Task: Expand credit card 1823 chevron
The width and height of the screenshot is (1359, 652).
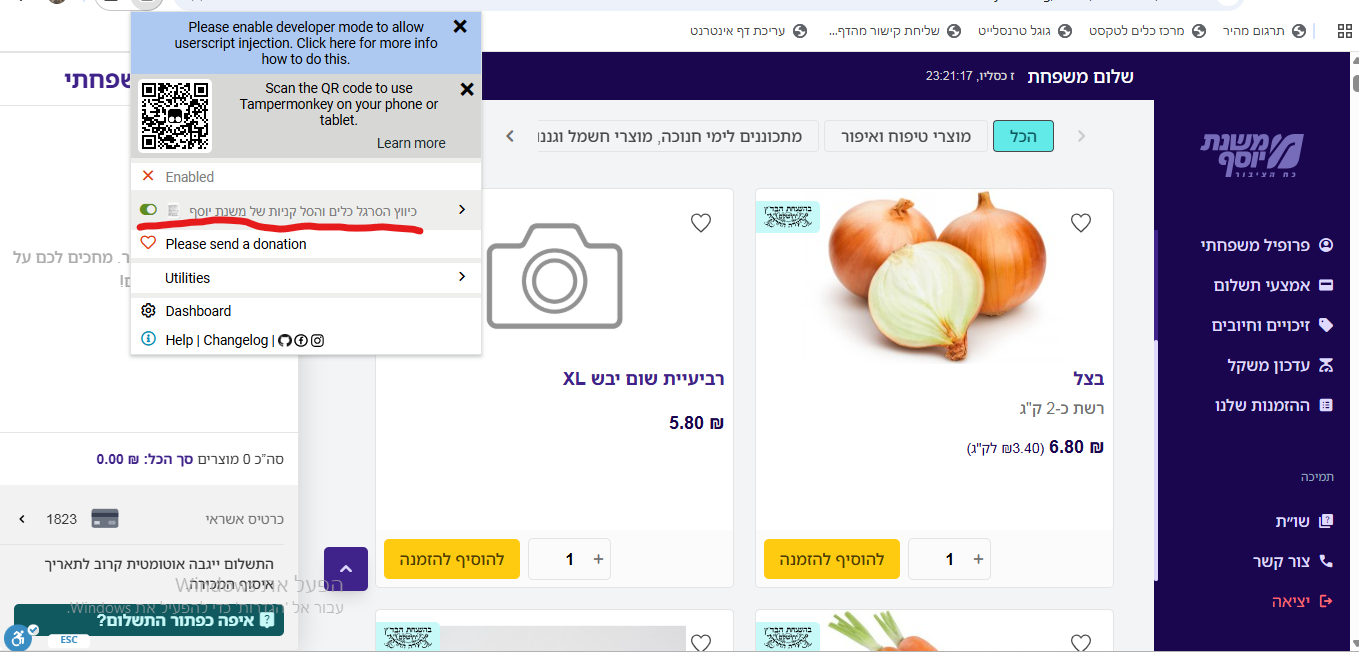Action: (21, 519)
